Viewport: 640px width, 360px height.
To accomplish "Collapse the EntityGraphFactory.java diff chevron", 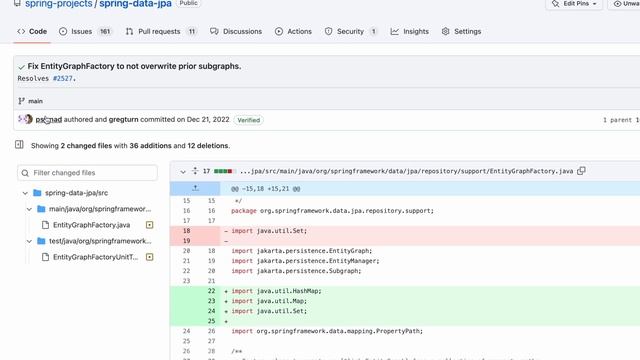I will tap(183, 171).
